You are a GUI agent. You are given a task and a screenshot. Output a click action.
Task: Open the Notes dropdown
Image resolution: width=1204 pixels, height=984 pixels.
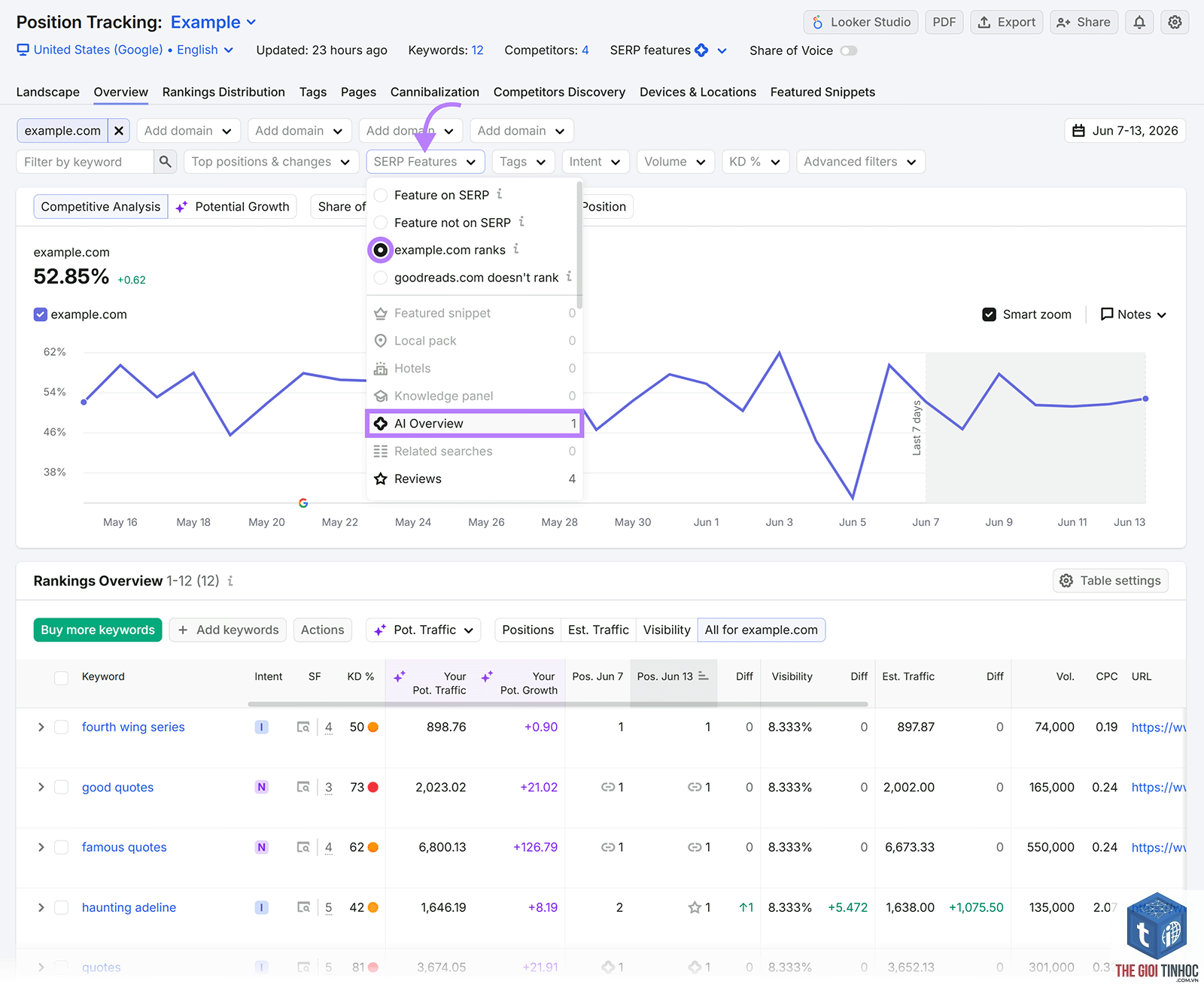click(1133, 314)
